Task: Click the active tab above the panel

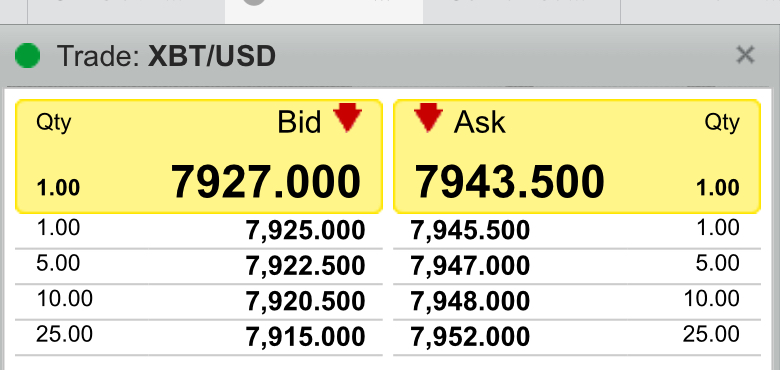Action: click(x=324, y=11)
